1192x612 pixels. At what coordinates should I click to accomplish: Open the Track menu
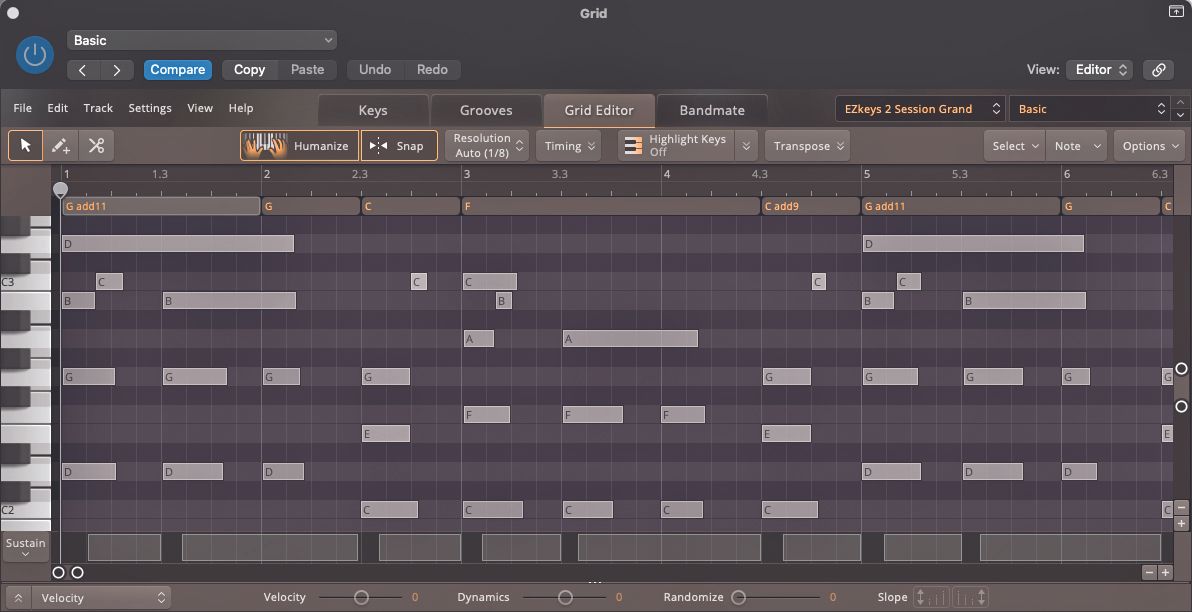point(97,108)
